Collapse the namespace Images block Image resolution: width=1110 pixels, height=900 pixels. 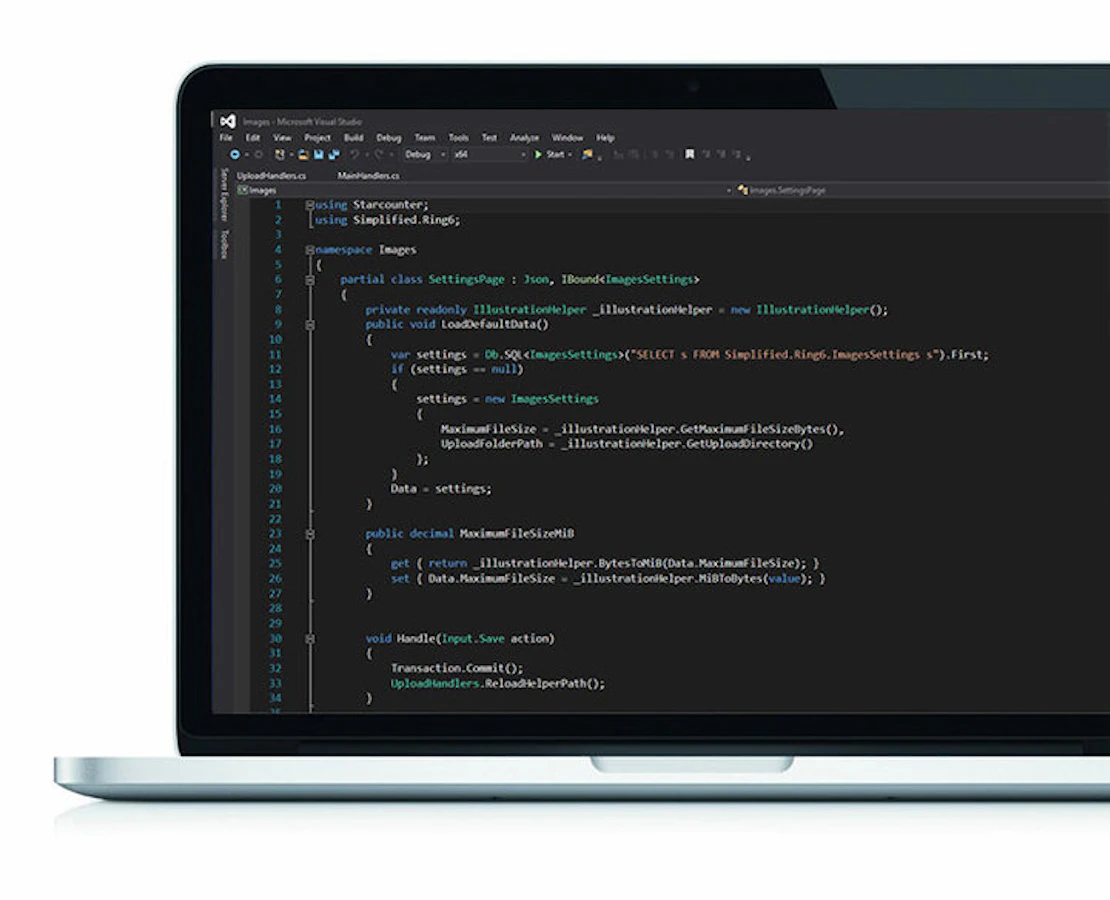tap(309, 250)
